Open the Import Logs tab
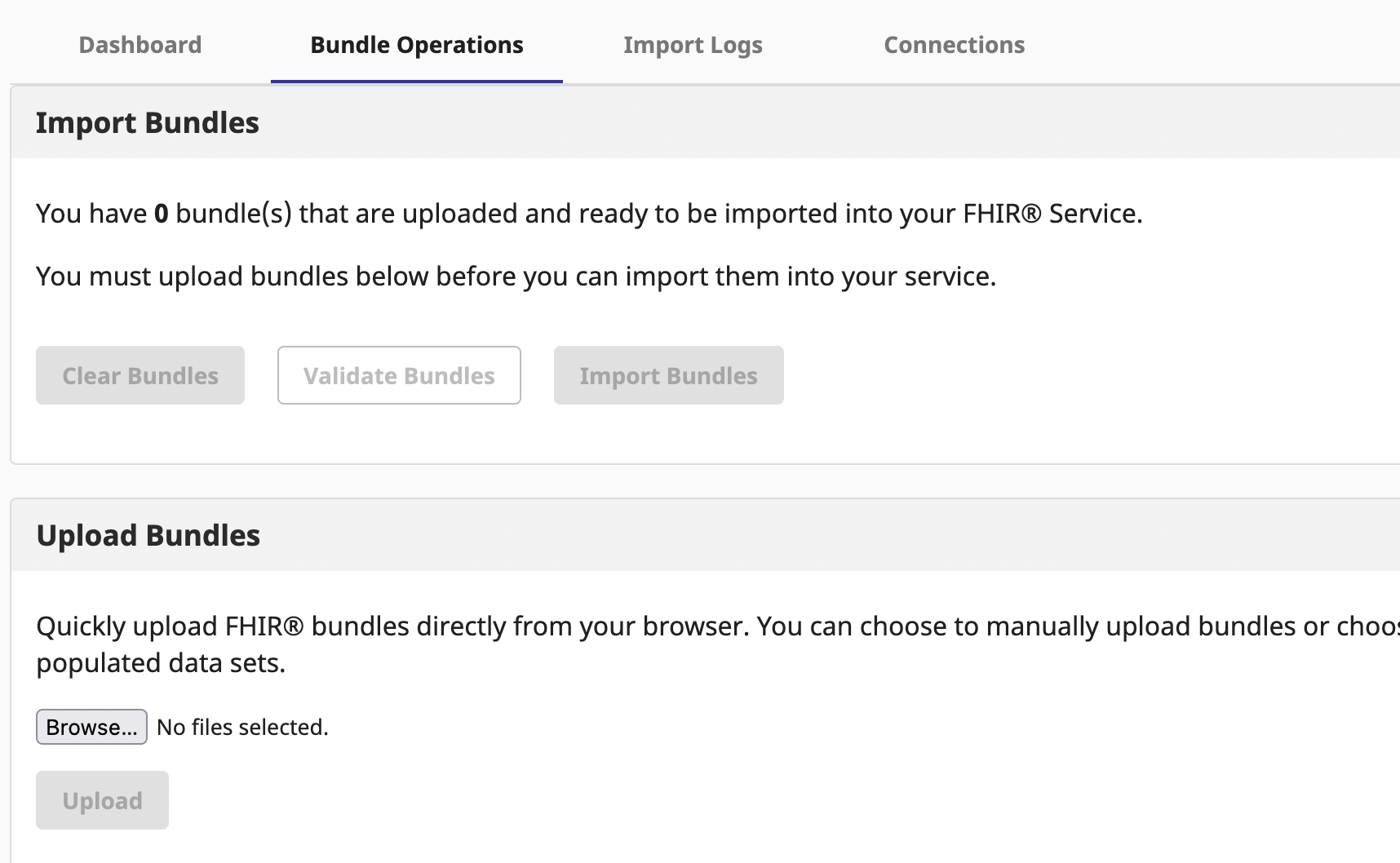Screen dimensions: 1400x863 (693, 45)
